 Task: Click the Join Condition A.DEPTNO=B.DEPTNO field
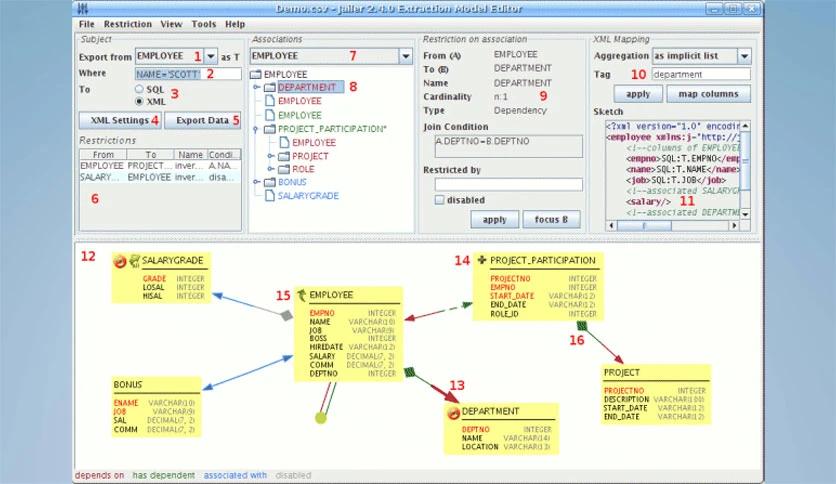pyautogui.click(x=509, y=146)
